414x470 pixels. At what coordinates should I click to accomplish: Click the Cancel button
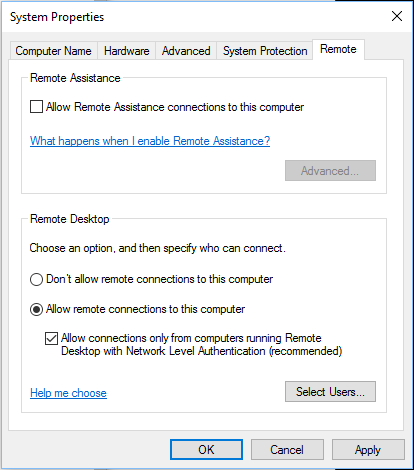click(x=287, y=450)
